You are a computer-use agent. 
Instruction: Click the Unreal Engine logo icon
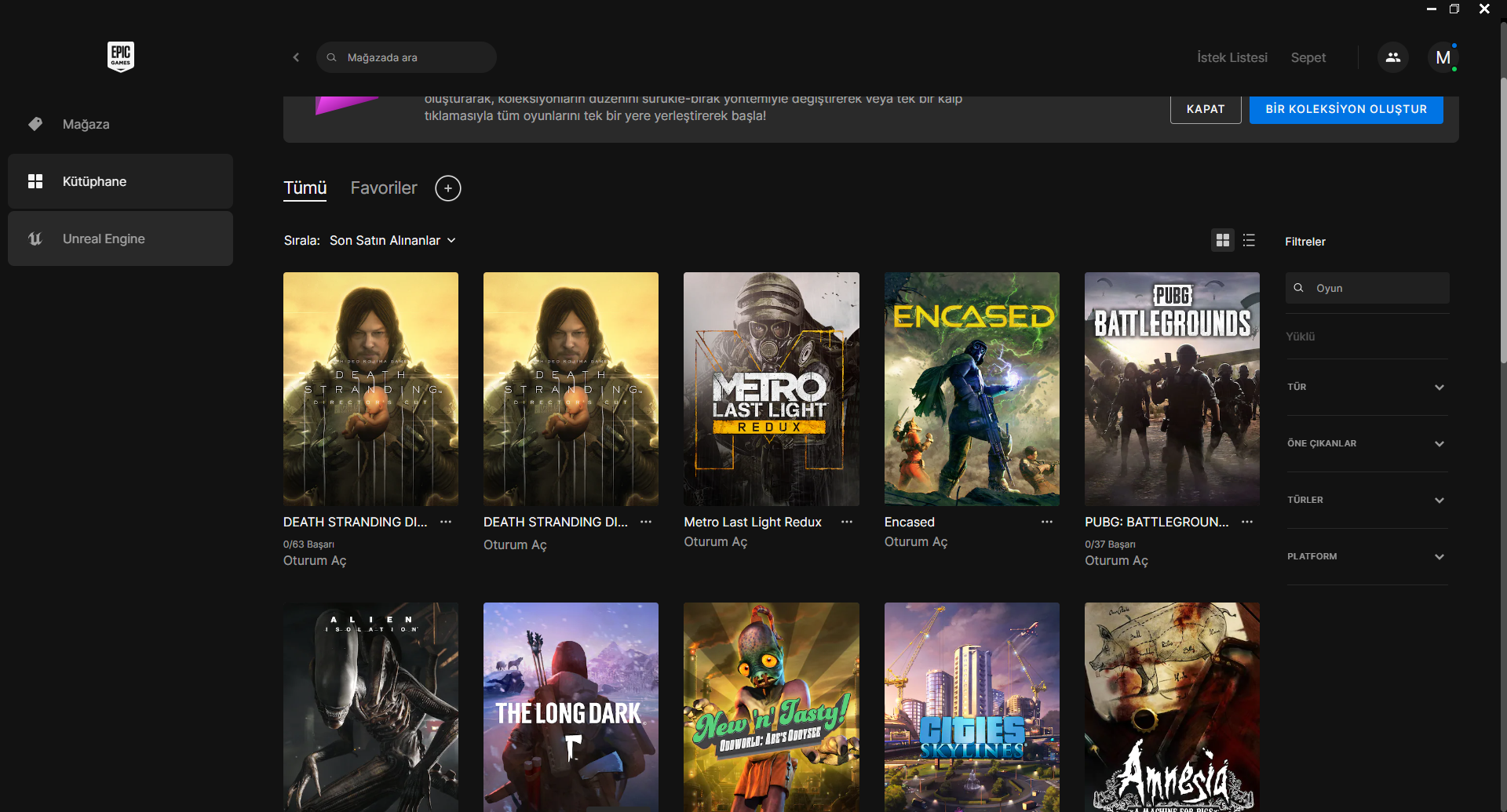[x=35, y=239]
